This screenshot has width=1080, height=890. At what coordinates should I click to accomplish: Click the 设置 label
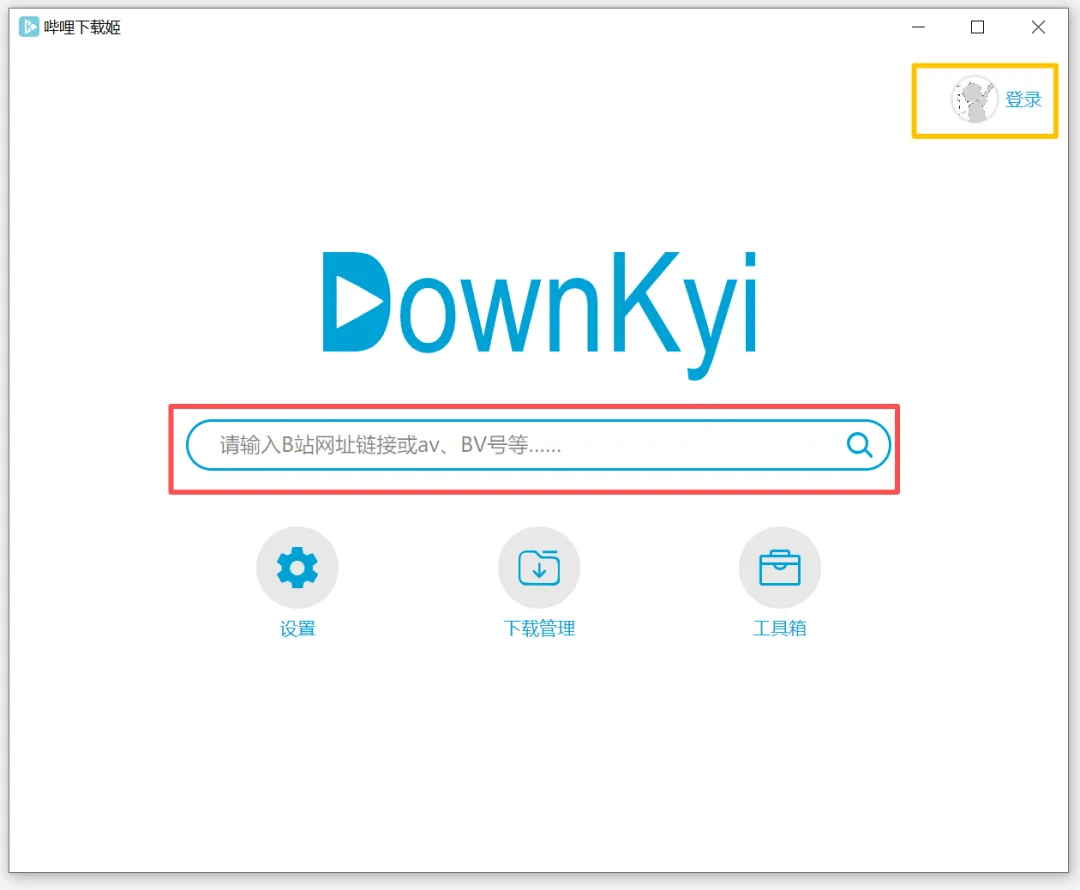[298, 628]
